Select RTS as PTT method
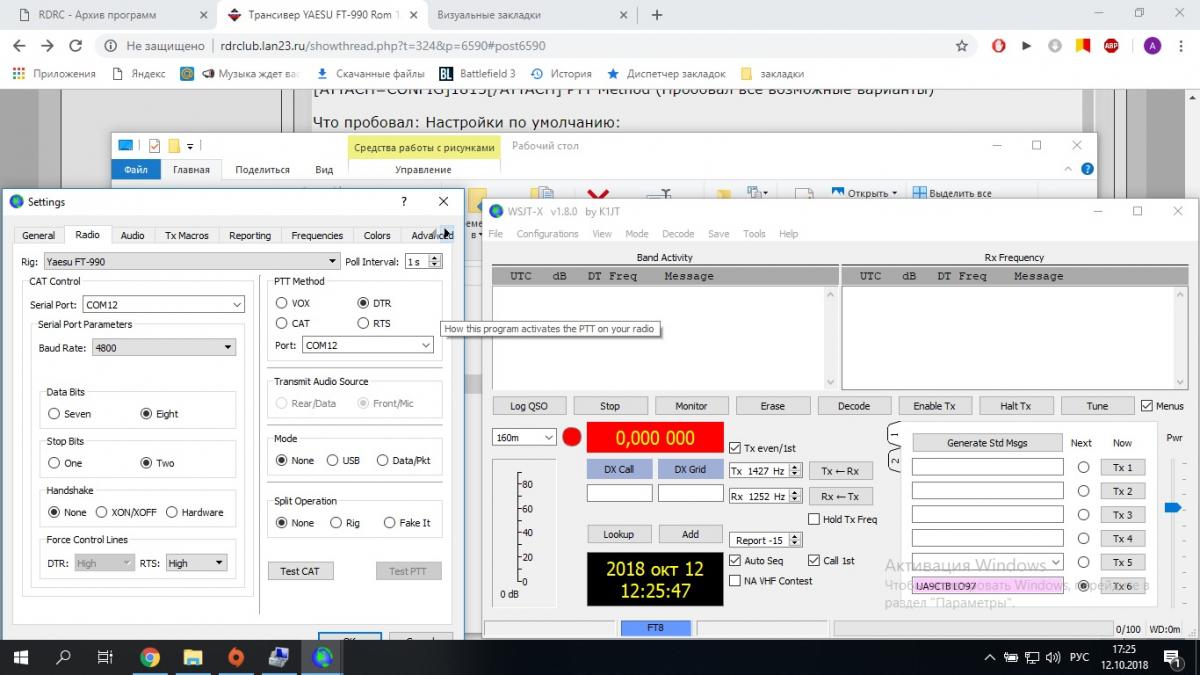 coord(363,324)
